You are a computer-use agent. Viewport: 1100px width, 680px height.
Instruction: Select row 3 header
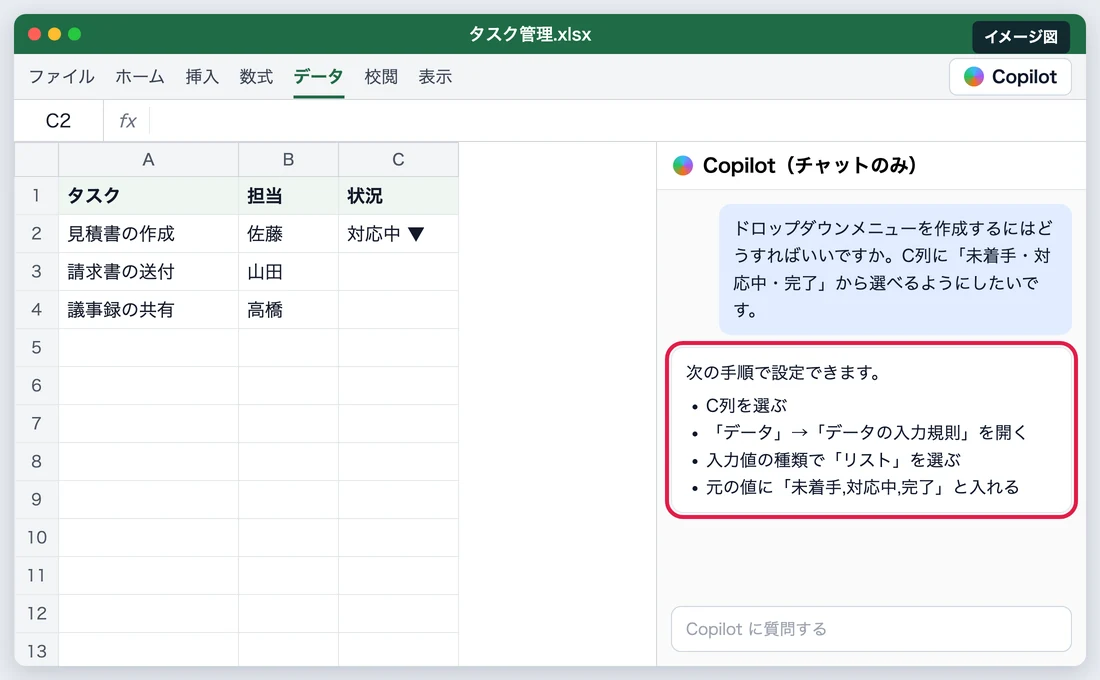point(36,272)
